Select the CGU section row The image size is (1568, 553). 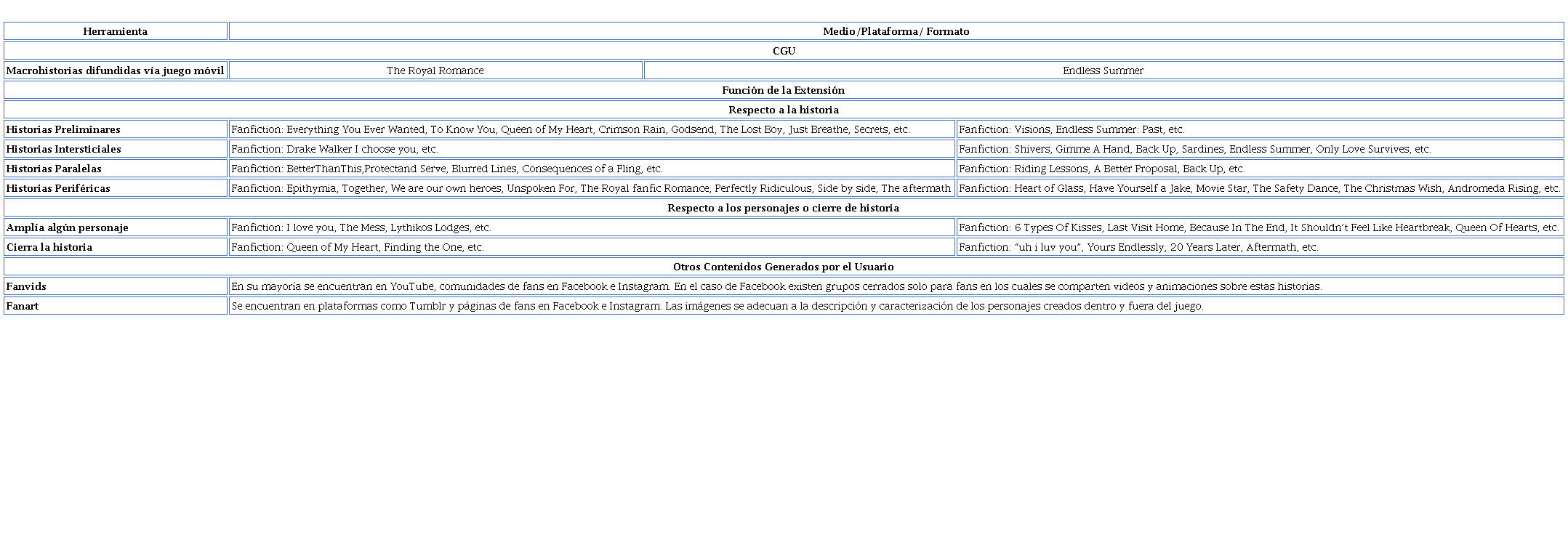click(x=784, y=51)
